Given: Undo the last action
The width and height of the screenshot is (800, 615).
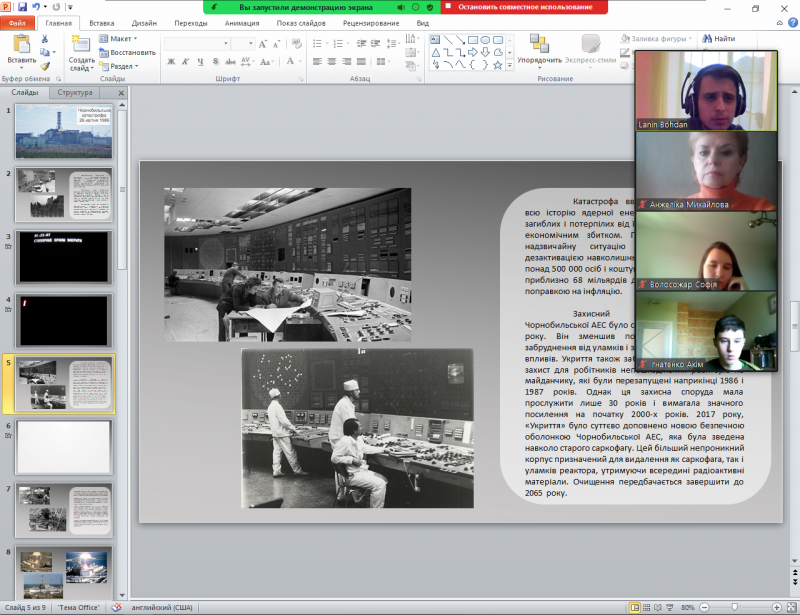Looking at the screenshot, I should click(36, 7).
